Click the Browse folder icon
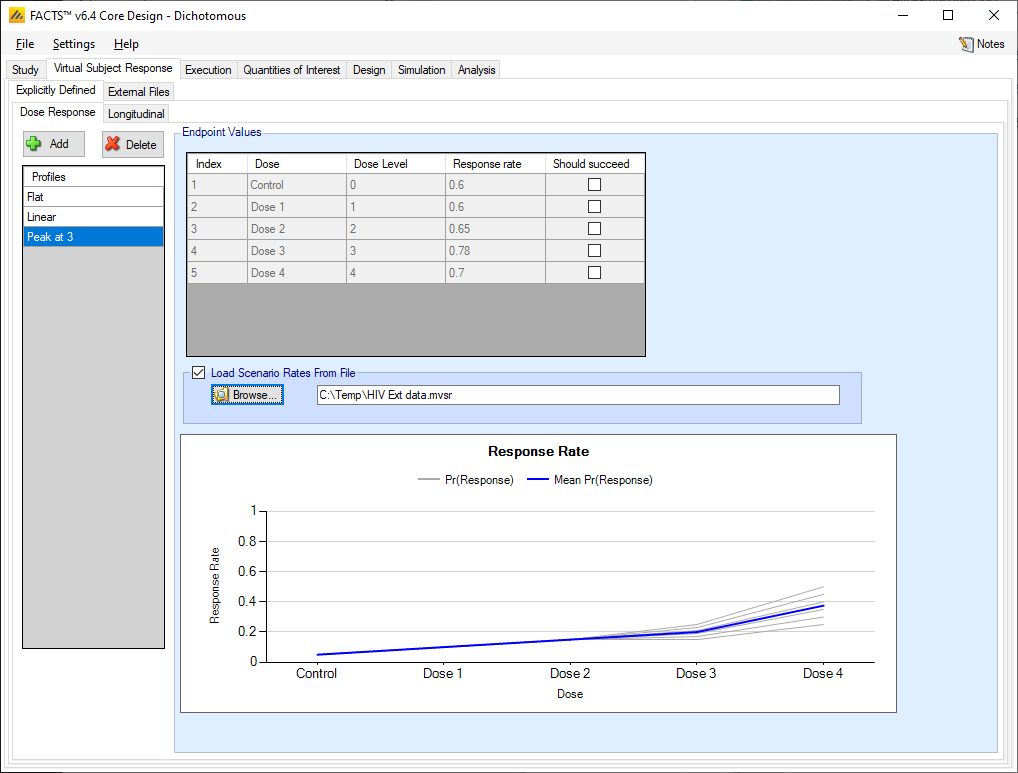Screen dimensions: 1018x773 (x=222, y=395)
